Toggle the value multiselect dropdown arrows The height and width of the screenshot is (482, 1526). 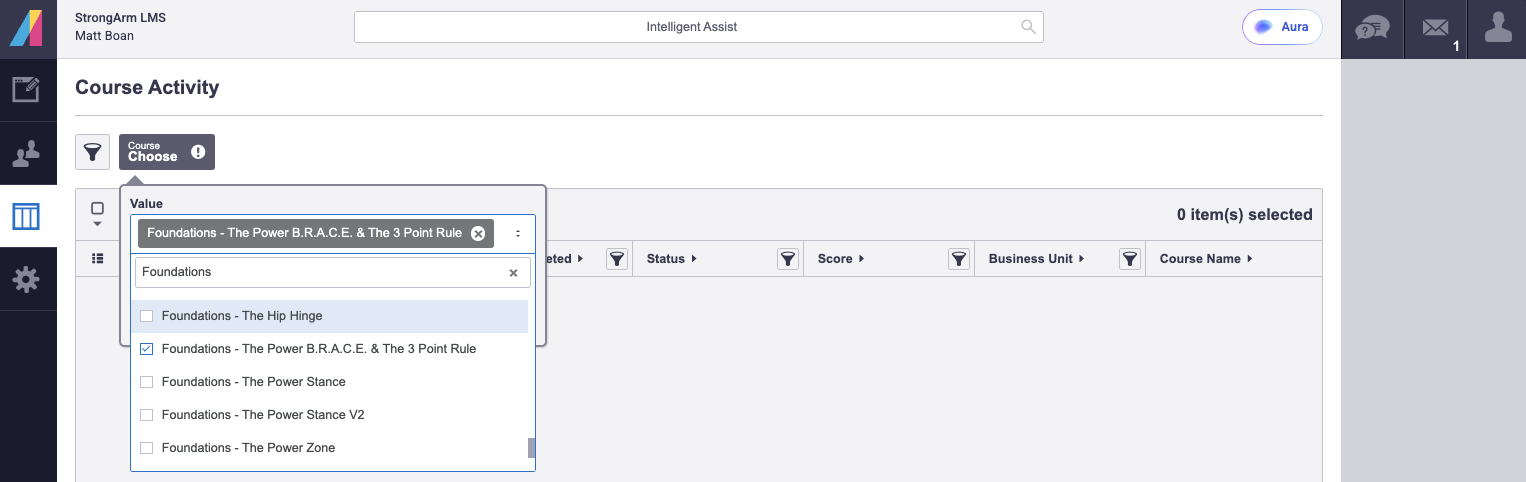[518, 233]
